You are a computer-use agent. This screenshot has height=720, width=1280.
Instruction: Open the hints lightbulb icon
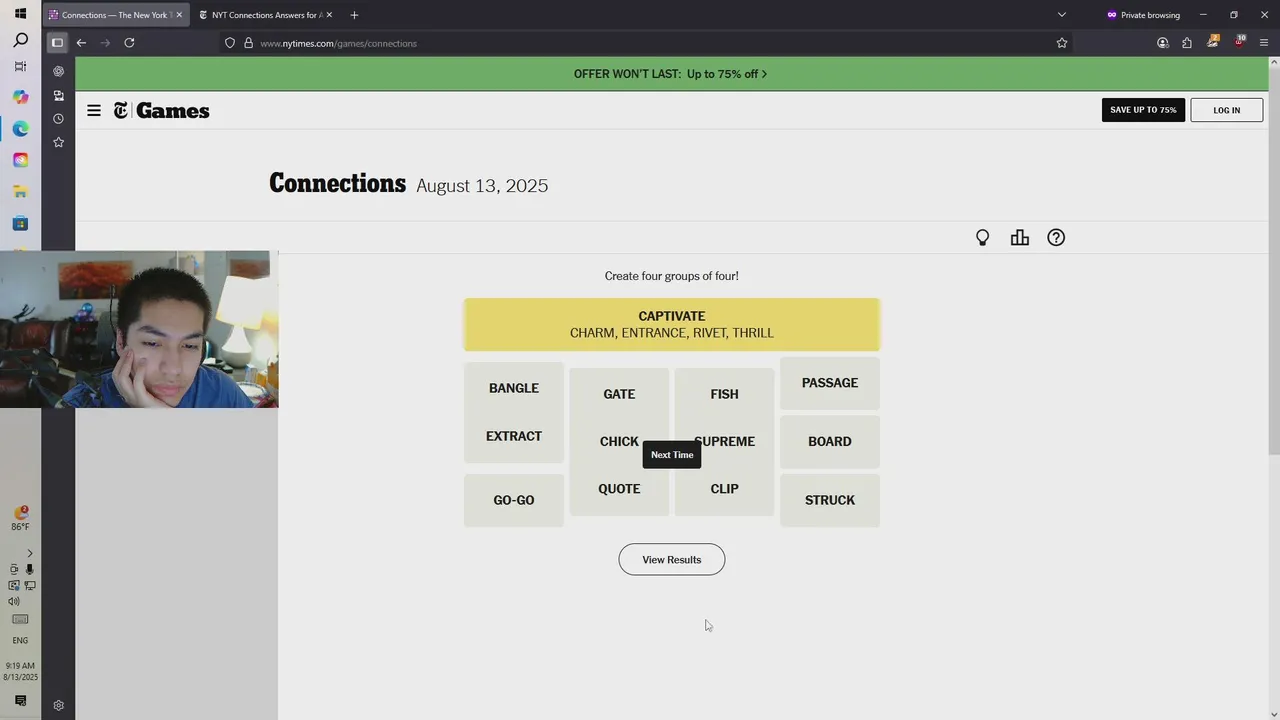tap(982, 237)
